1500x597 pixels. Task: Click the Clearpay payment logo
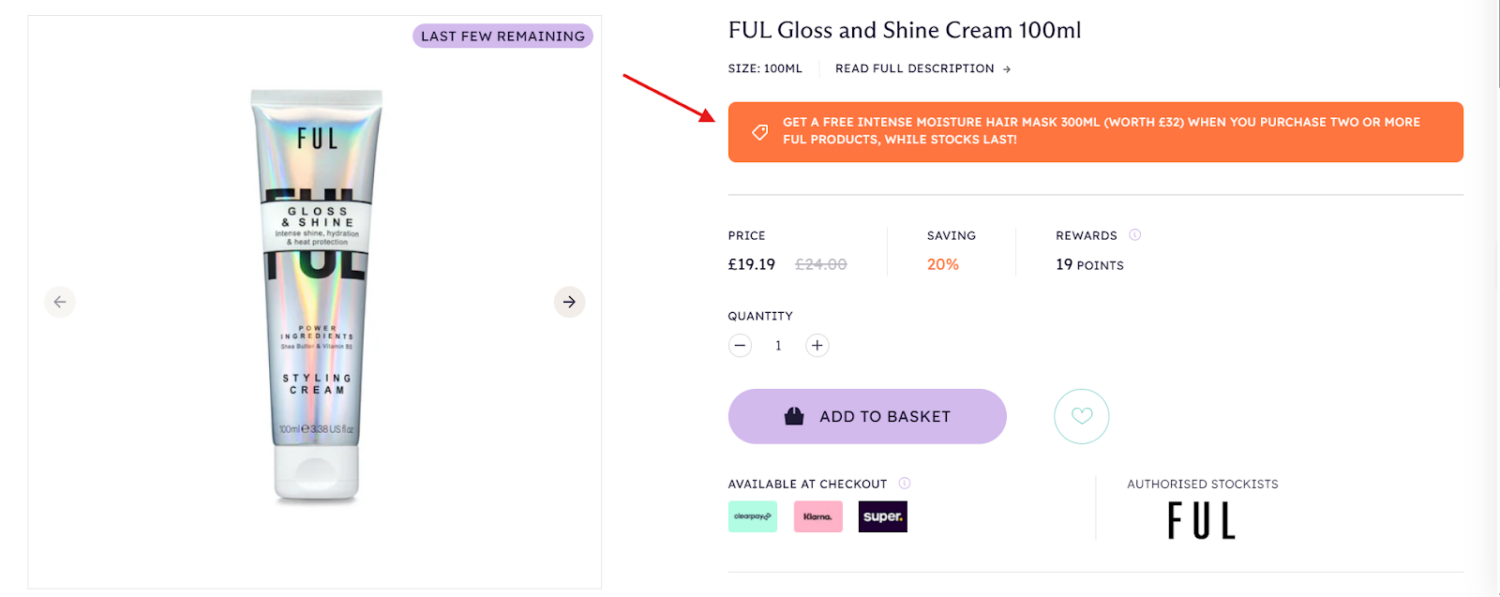tap(752, 516)
